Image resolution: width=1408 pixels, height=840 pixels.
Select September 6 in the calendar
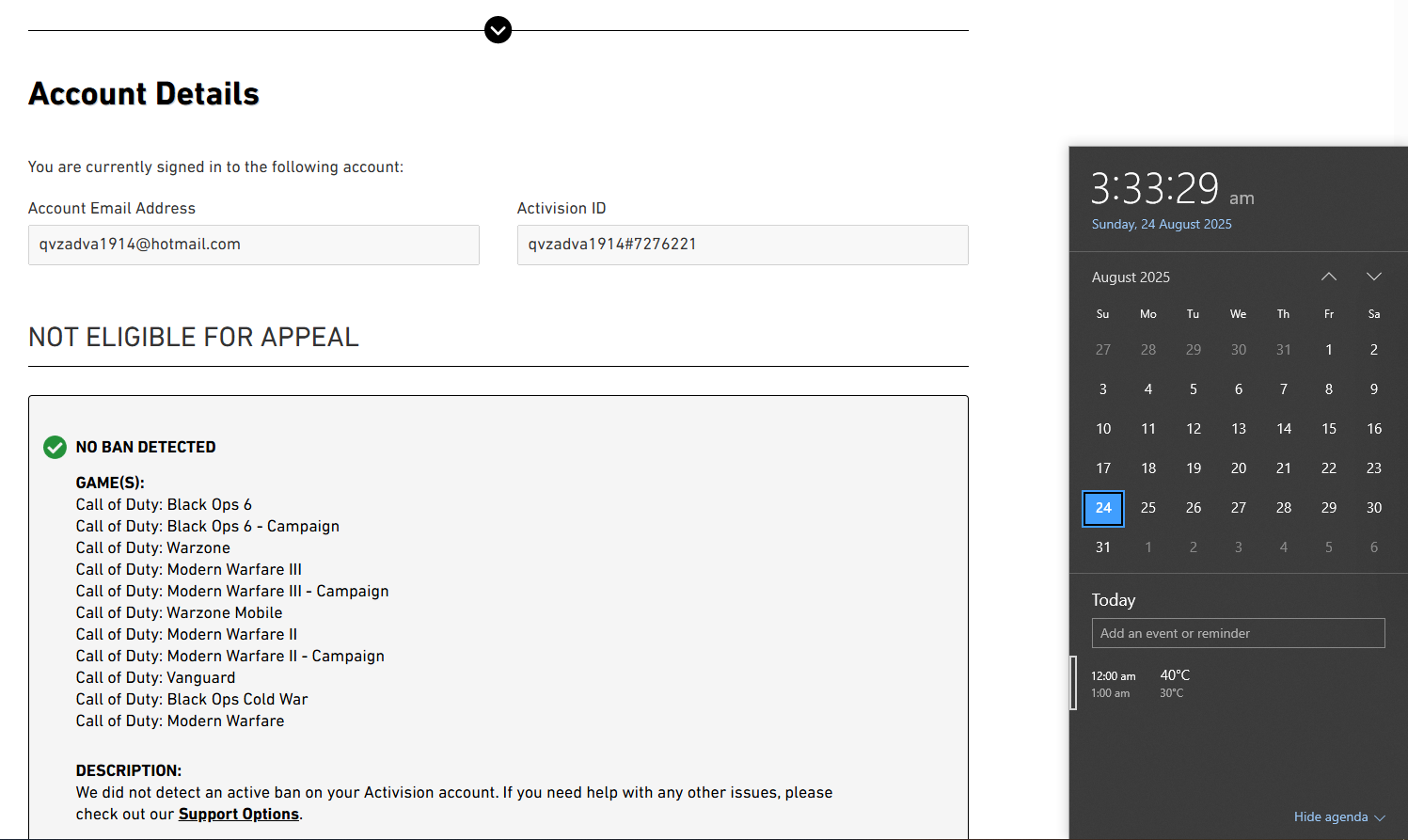click(1374, 547)
